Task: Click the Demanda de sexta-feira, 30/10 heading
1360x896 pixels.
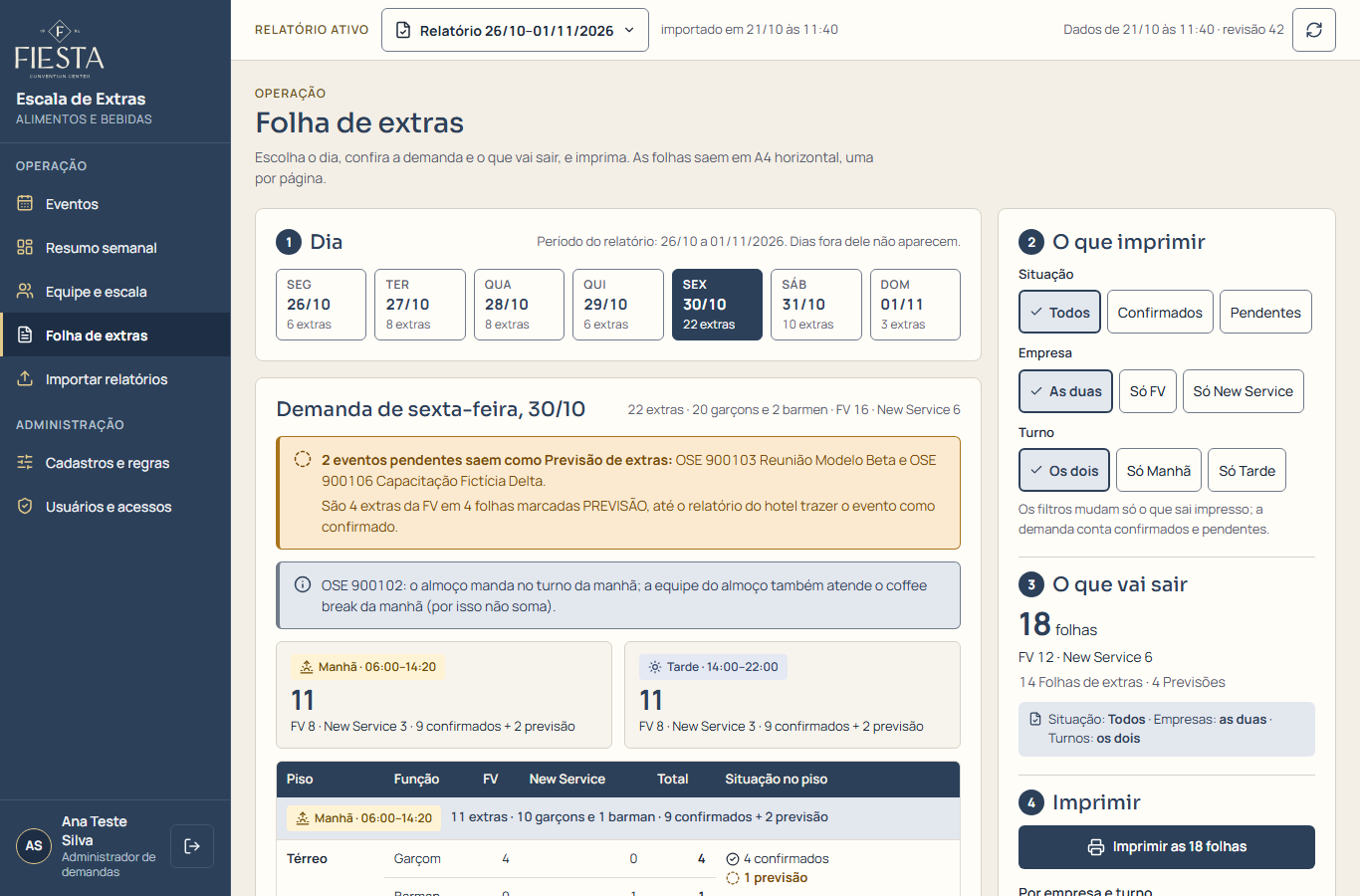Action: click(x=431, y=409)
